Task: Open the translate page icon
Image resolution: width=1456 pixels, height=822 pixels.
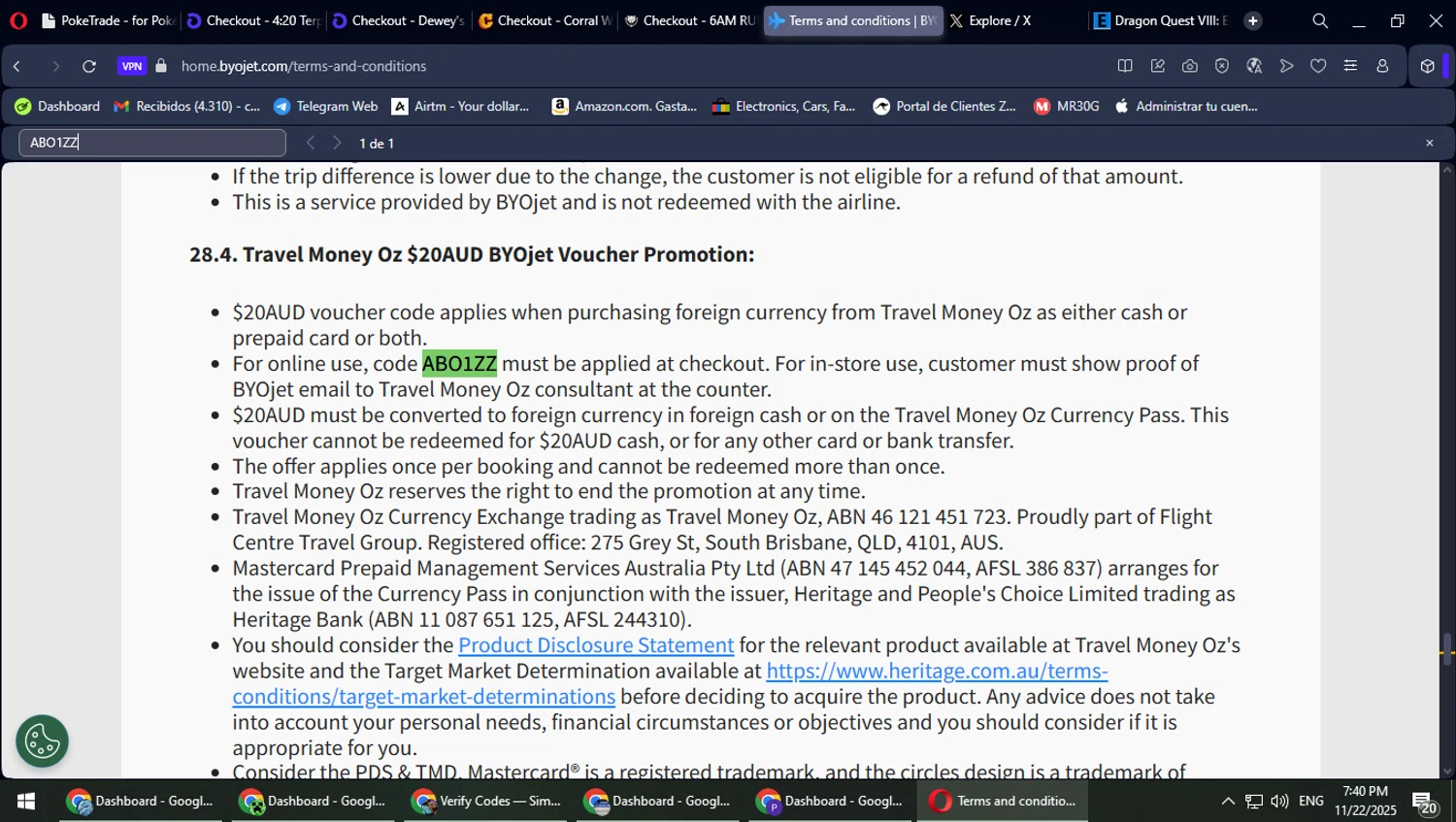Action: click(x=1254, y=66)
